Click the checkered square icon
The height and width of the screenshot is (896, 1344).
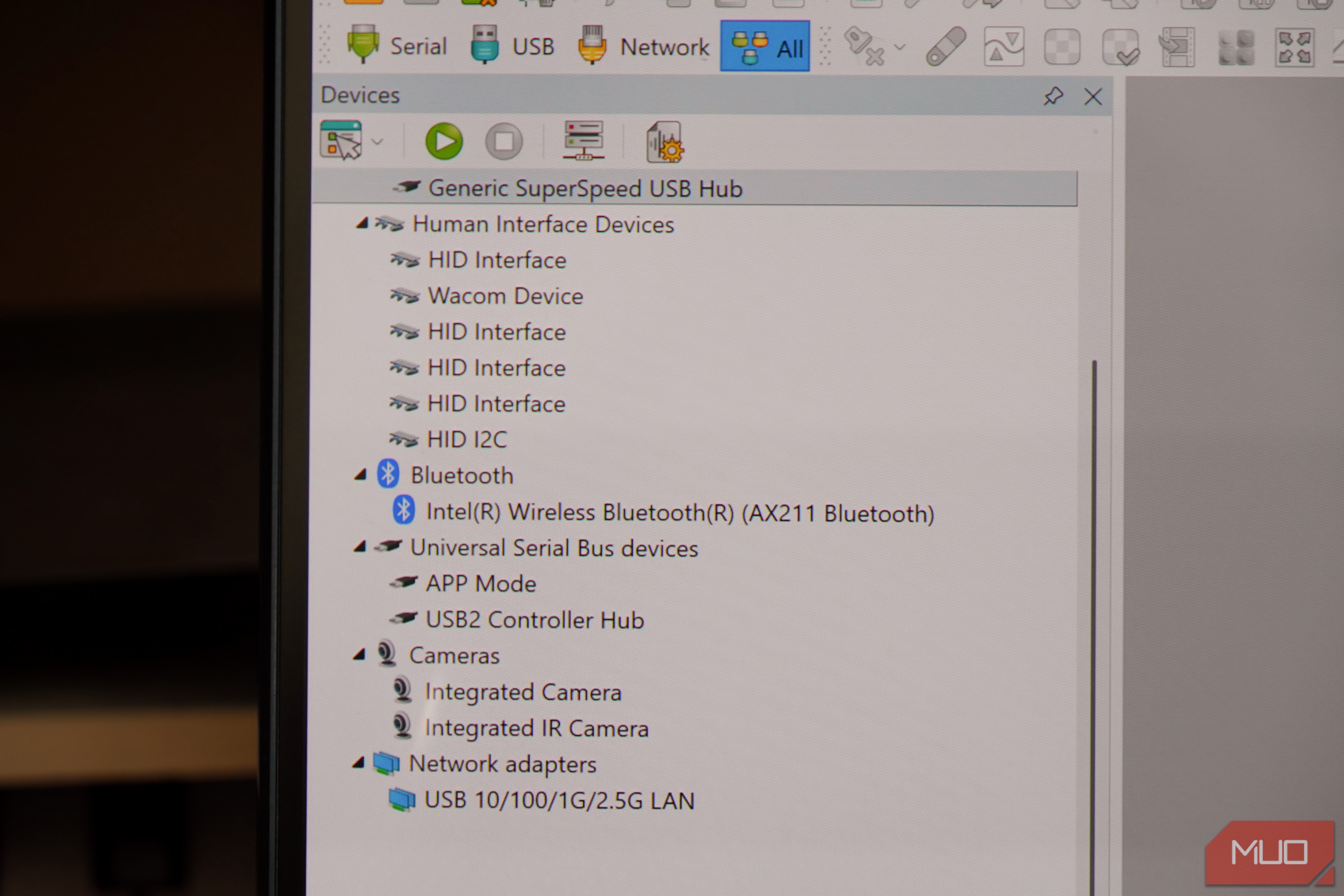click(x=1062, y=47)
